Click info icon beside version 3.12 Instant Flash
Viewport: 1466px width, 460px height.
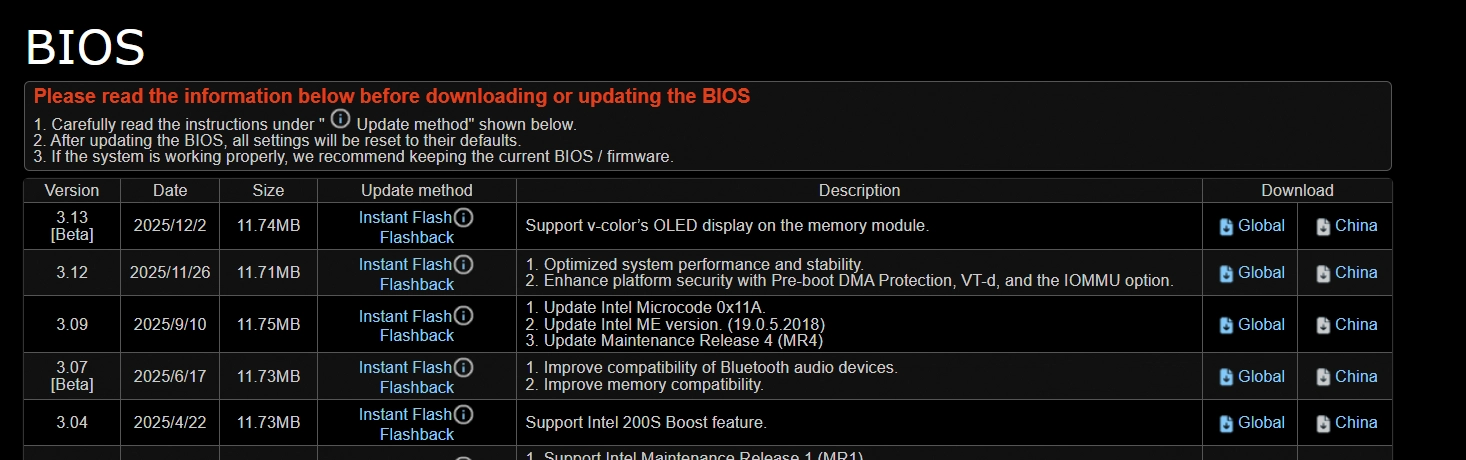(464, 264)
